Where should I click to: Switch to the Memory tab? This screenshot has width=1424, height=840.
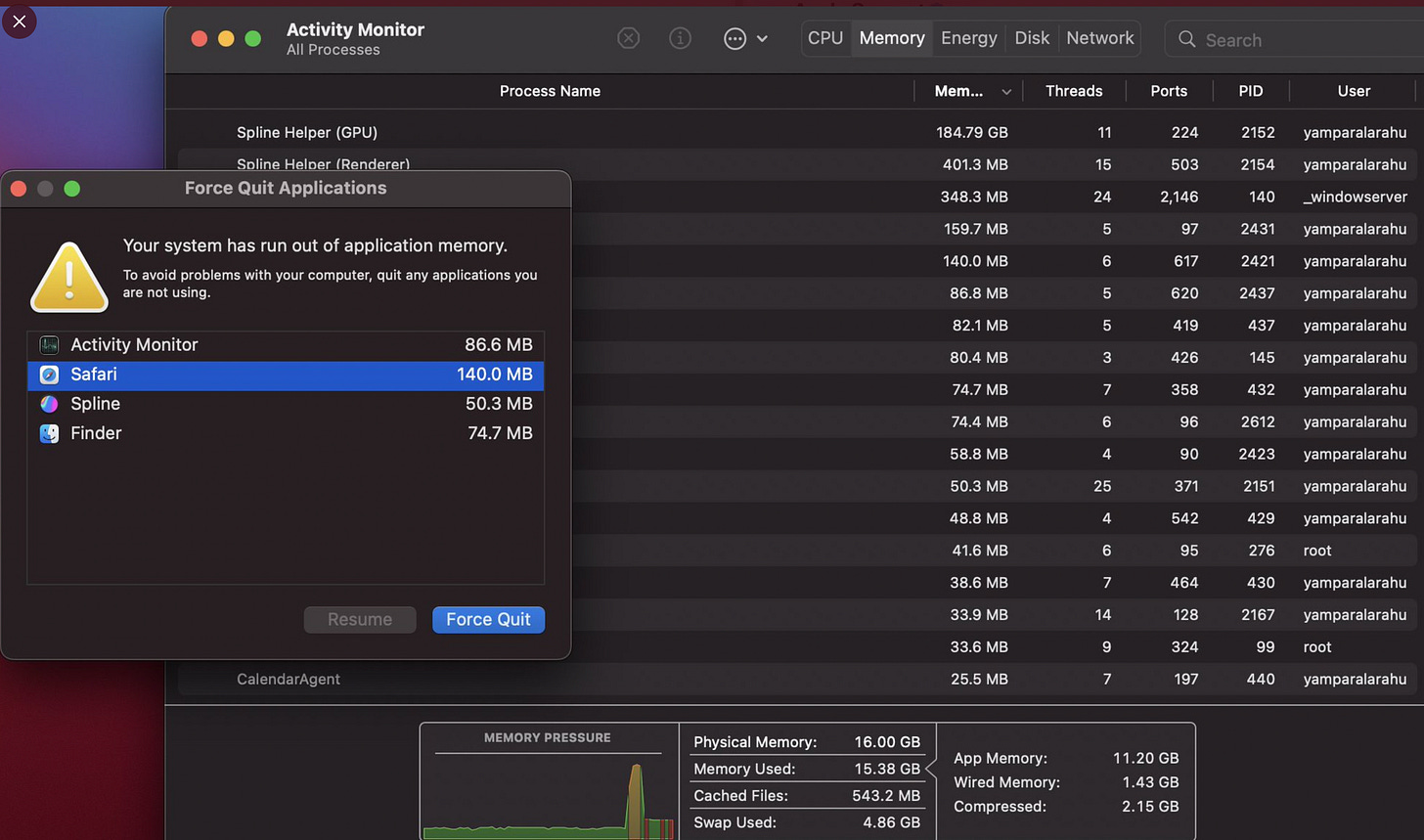tap(892, 38)
